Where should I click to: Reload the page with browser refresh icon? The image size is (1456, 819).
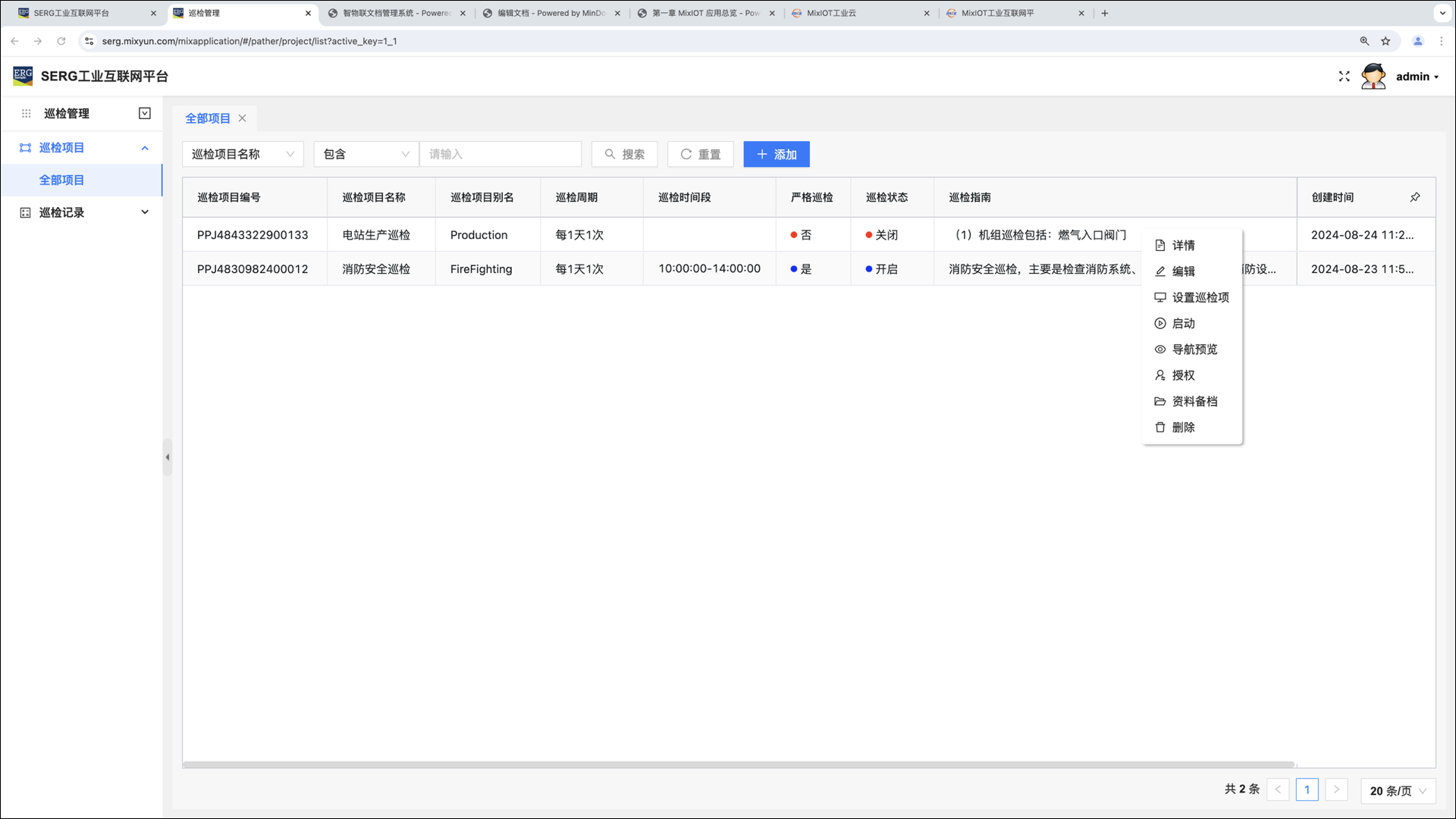61,41
